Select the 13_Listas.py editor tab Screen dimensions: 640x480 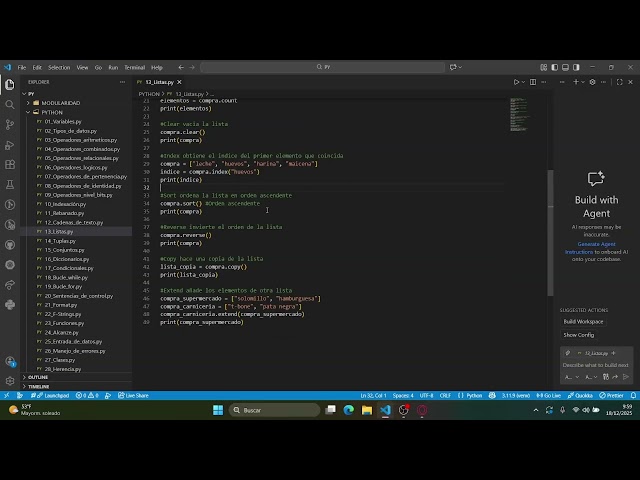(x=160, y=82)
